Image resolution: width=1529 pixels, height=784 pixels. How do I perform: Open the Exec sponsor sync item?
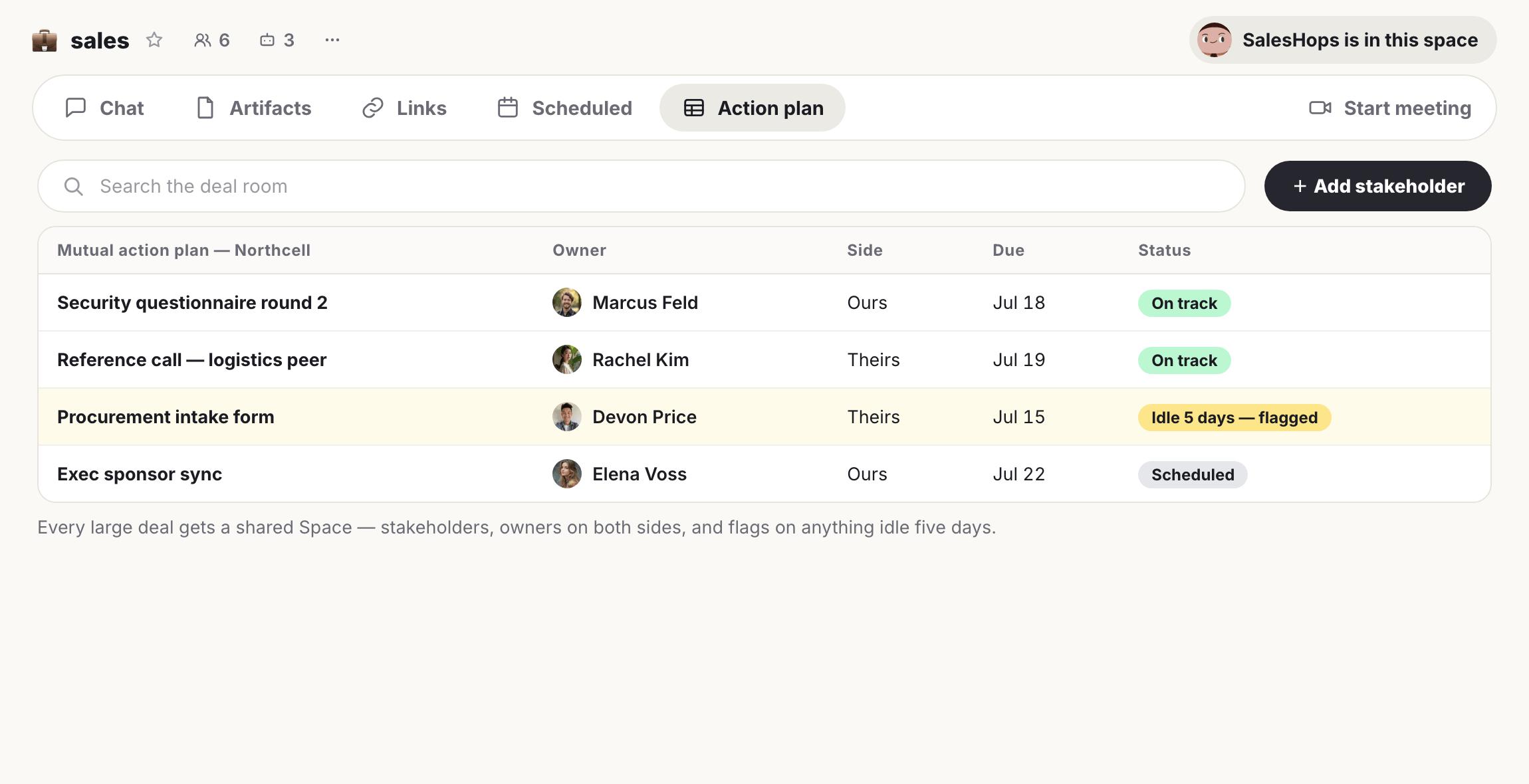(140, 474)
